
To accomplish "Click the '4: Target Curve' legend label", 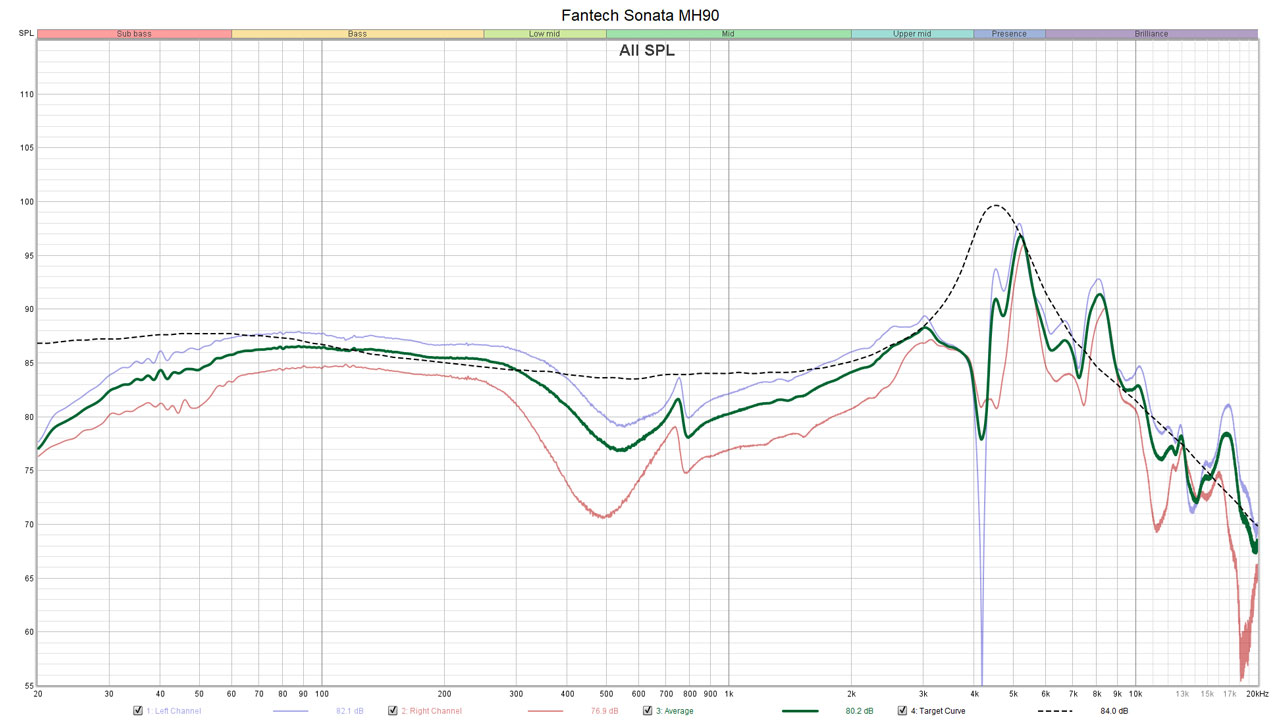I will (x=938, y=711).
